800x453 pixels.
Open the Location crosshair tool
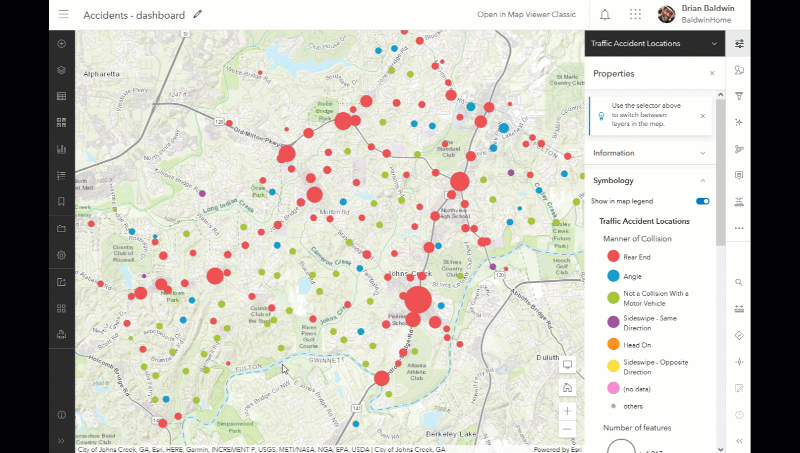pyautogui.click(x=739, y=362)
